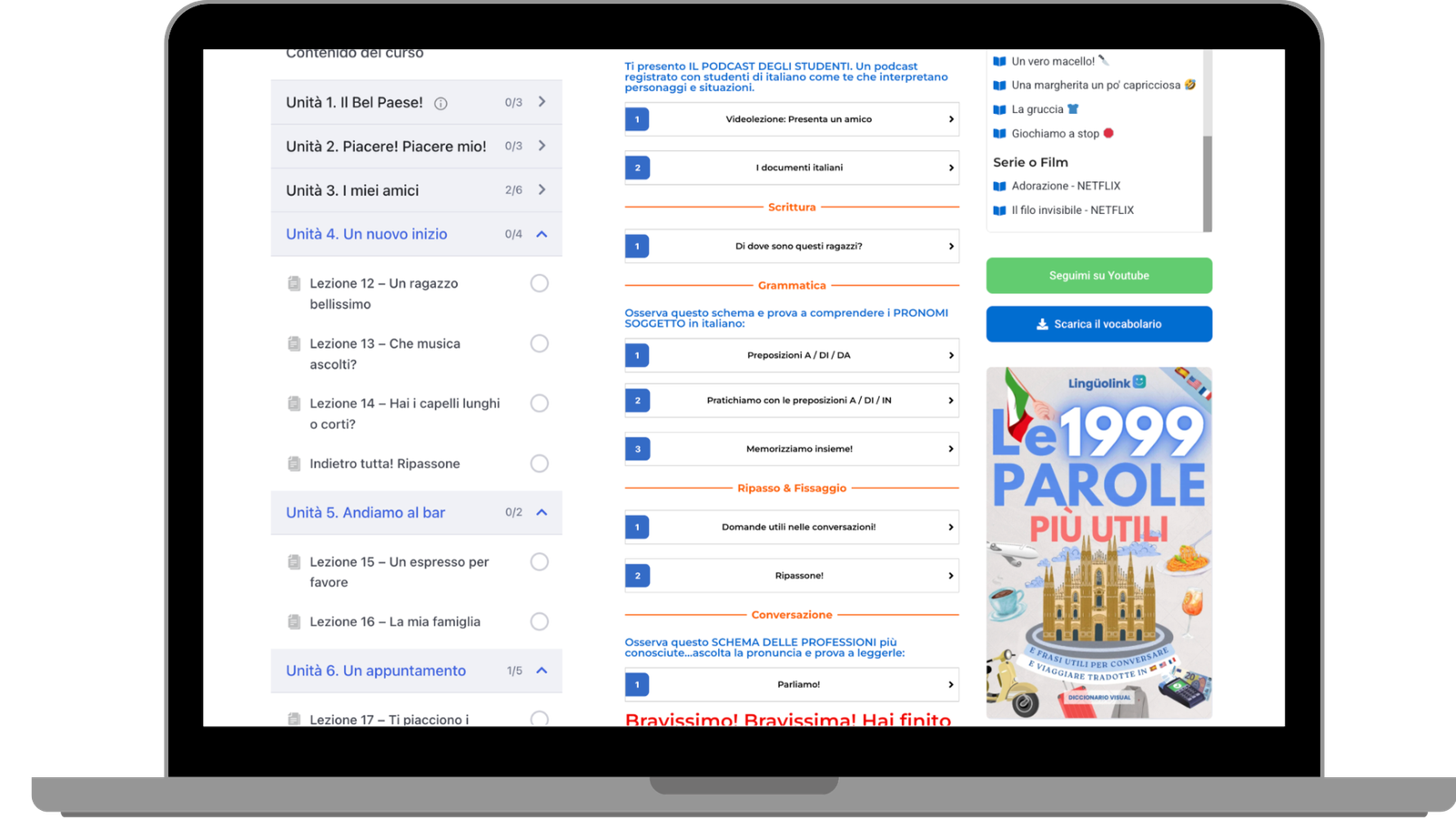The image size is (1456, 819).
Task: Click the document icon beside Lezione 15
Action: pyautogui.click(x=294, y=561)
